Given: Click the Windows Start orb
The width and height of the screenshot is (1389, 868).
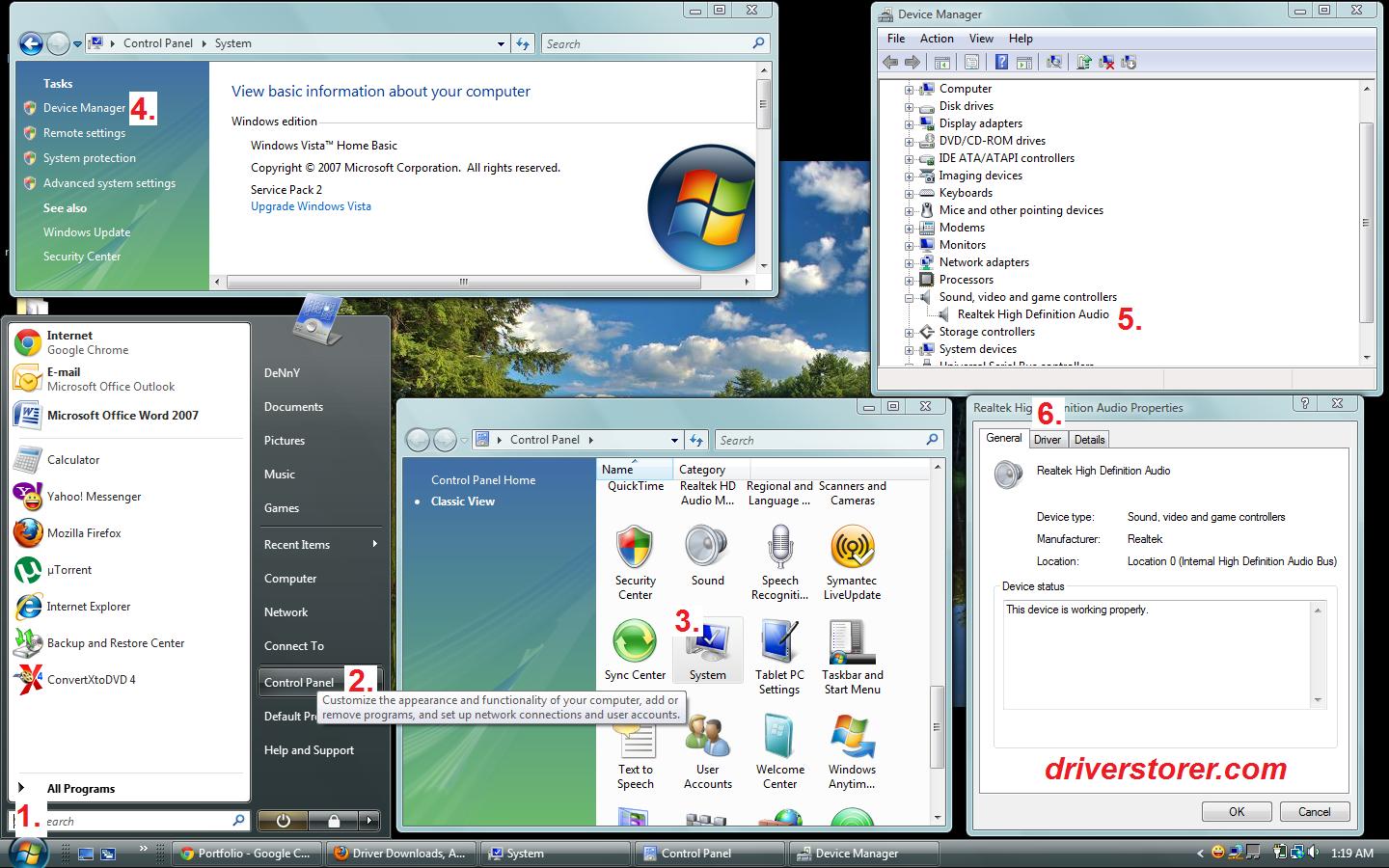Looking at the screenshot, I should click(x=27, y=853).
